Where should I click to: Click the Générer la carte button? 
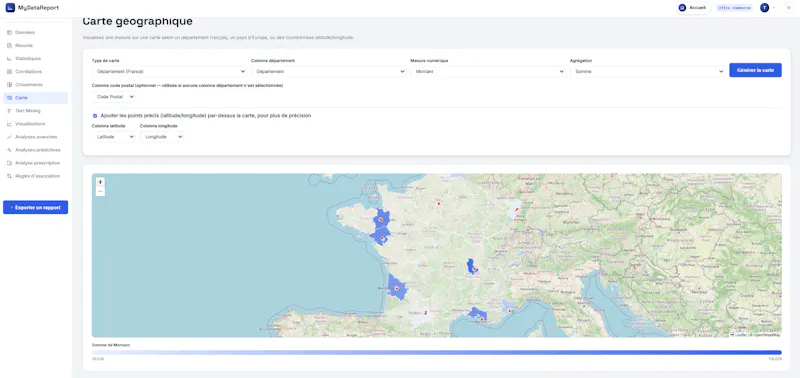click(x=755, y=70)
